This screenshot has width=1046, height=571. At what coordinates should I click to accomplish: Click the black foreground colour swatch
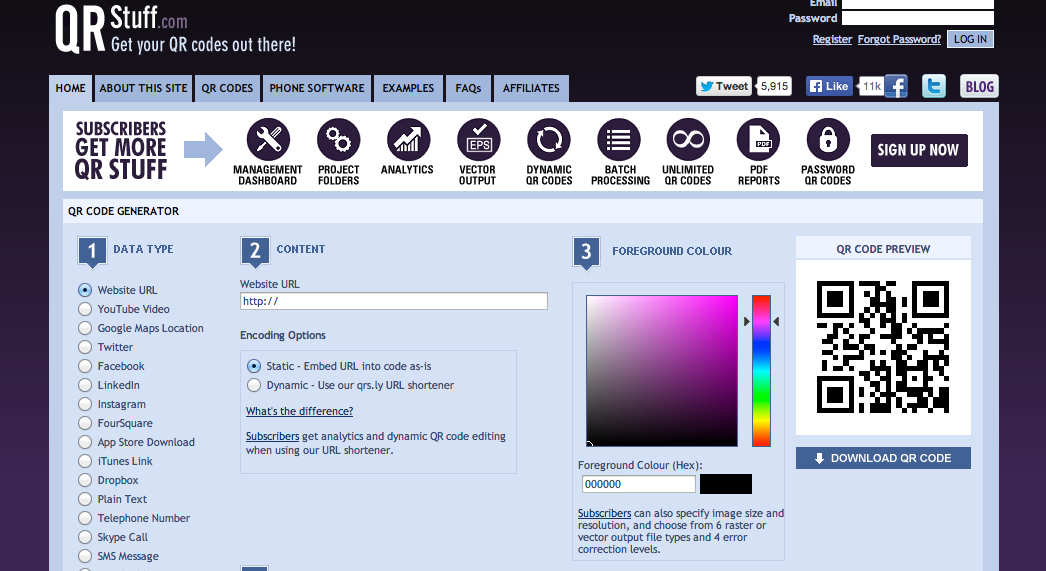[726, 484]
